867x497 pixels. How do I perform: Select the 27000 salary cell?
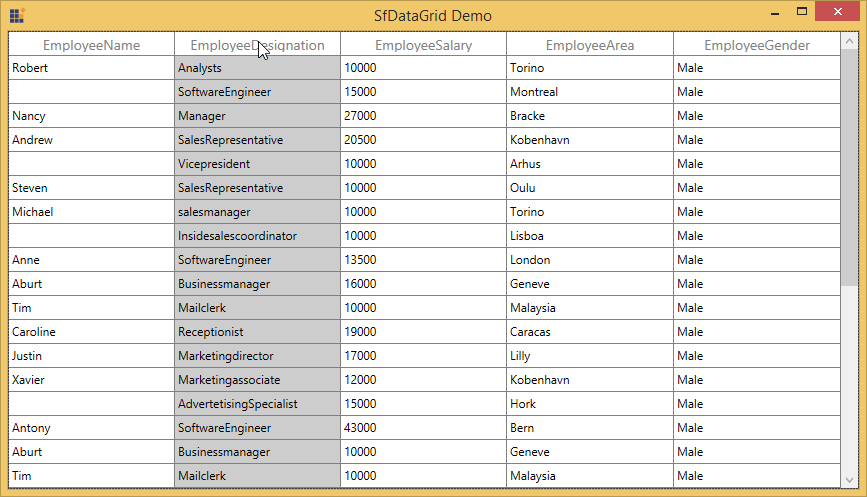423,116
